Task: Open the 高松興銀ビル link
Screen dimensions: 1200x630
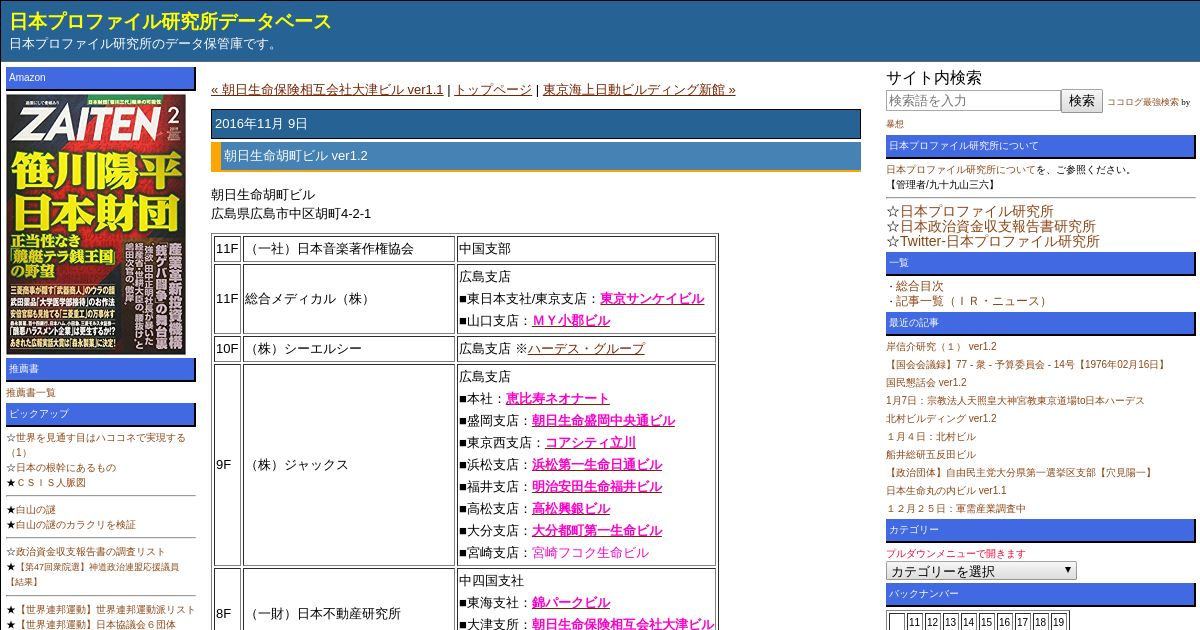Action: (571, 508)
